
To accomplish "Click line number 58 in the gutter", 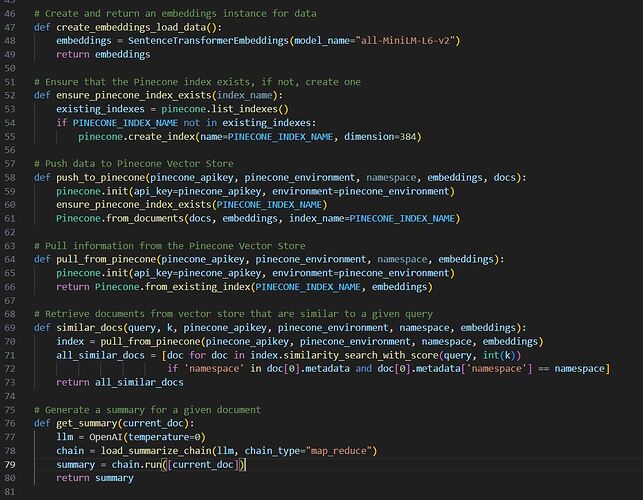I will click(x=10, y=177).
